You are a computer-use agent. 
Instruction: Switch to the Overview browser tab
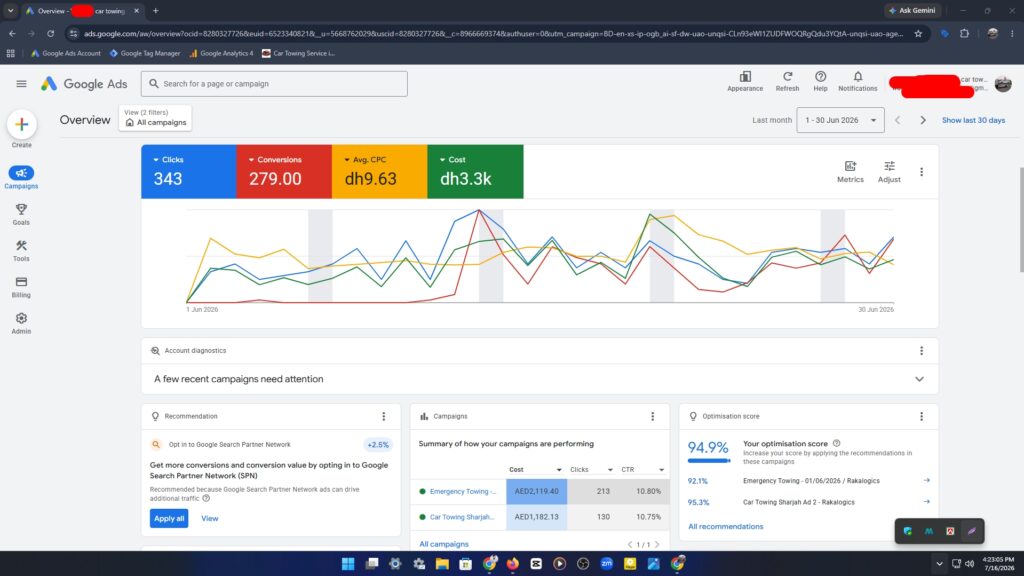(x=82, y=10)
